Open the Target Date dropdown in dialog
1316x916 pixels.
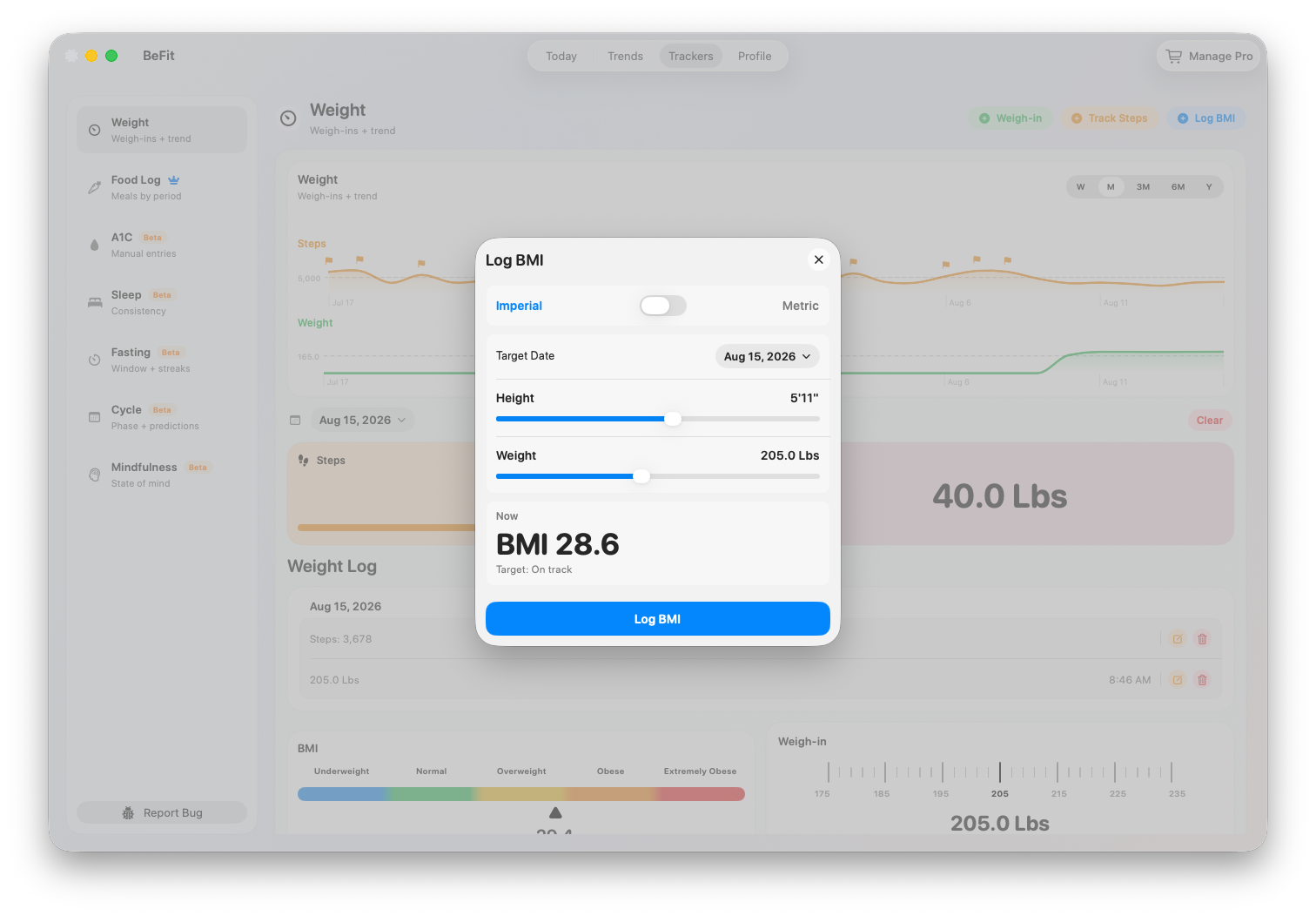[x=768, y=356]
